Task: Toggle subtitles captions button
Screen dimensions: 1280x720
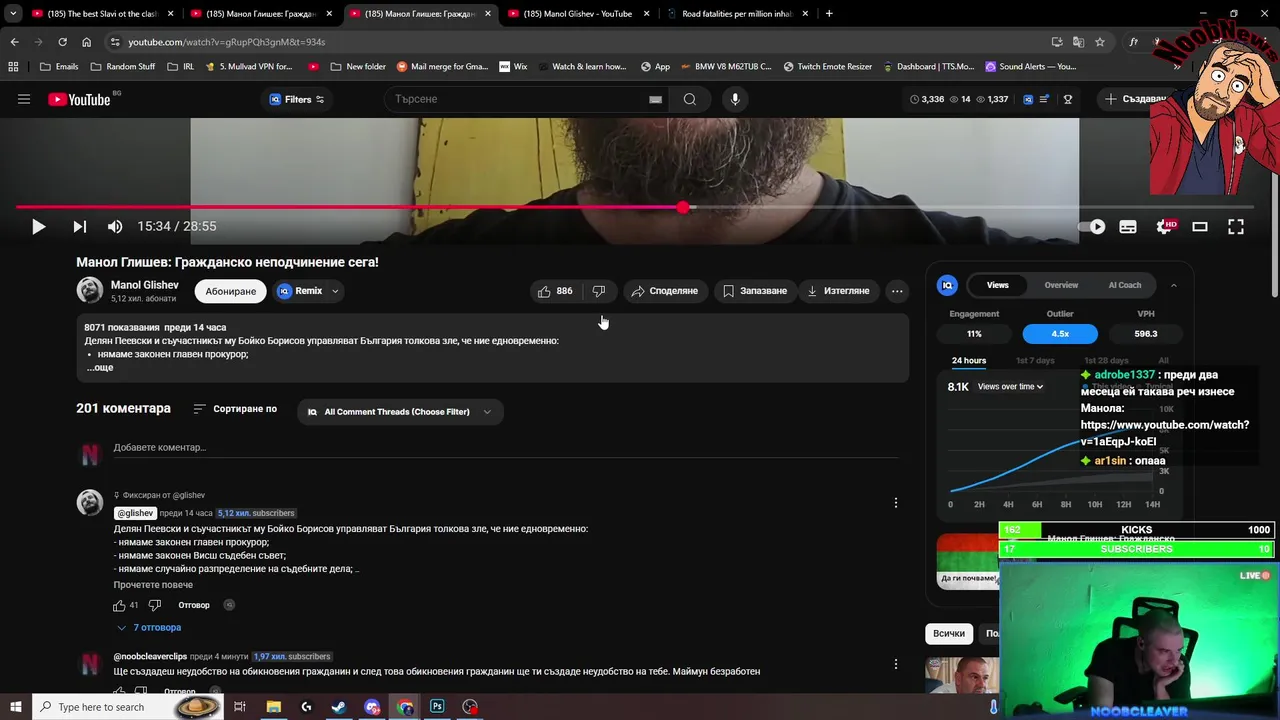Action: tap(1128, 227)
